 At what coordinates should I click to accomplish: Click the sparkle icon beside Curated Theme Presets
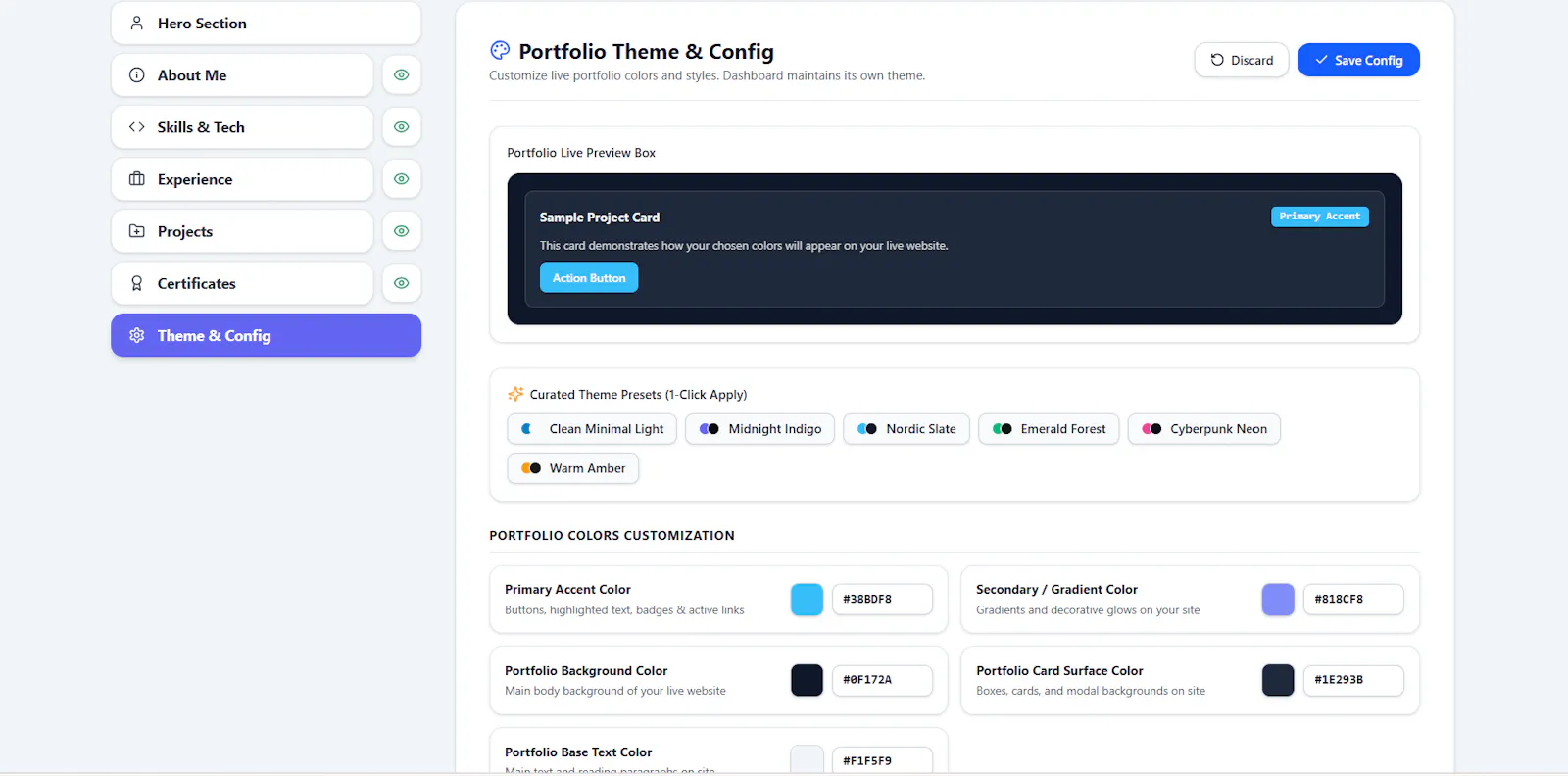point(515,394)
